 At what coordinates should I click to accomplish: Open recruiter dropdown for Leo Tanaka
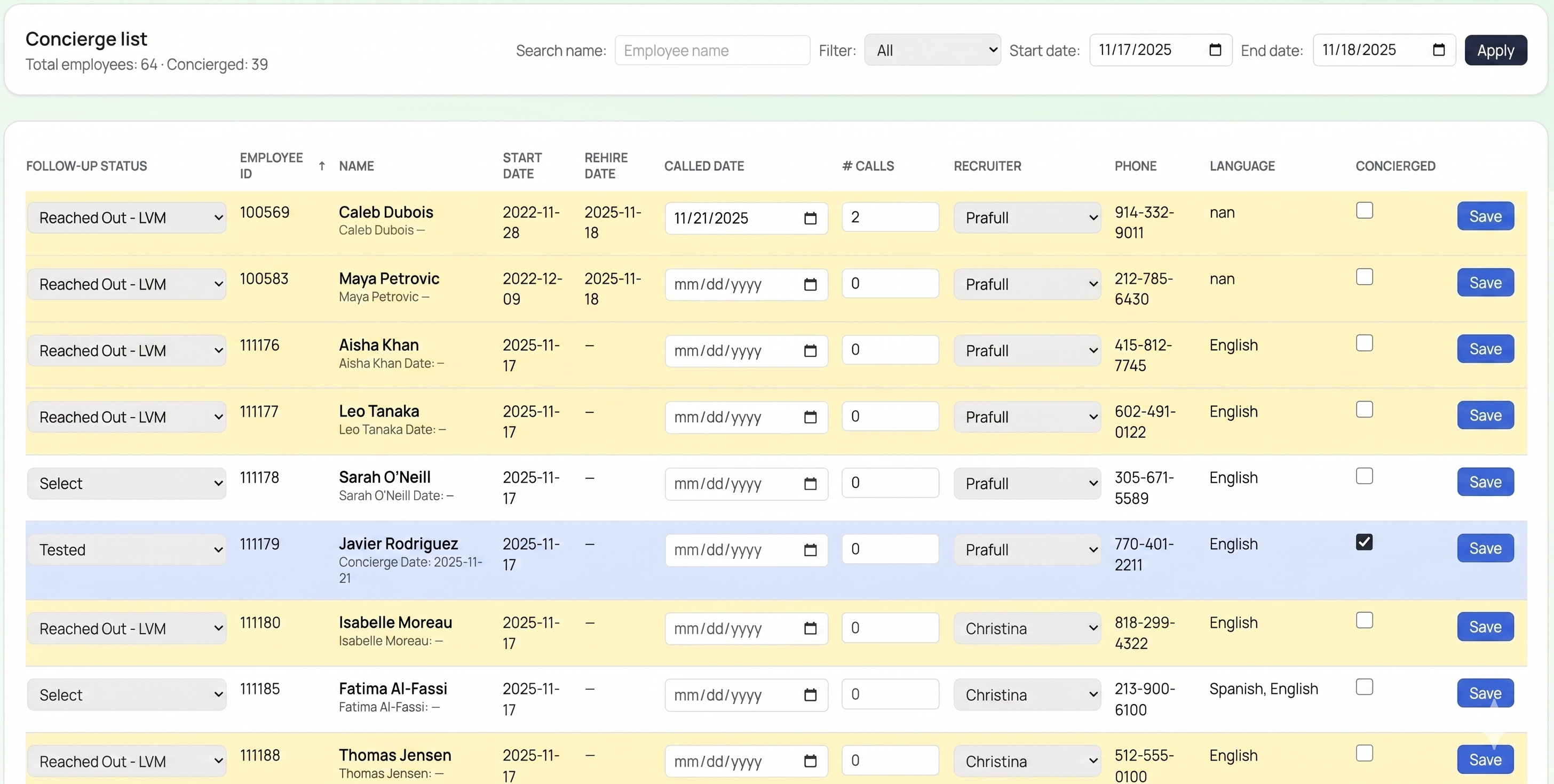coord(1027,417)
